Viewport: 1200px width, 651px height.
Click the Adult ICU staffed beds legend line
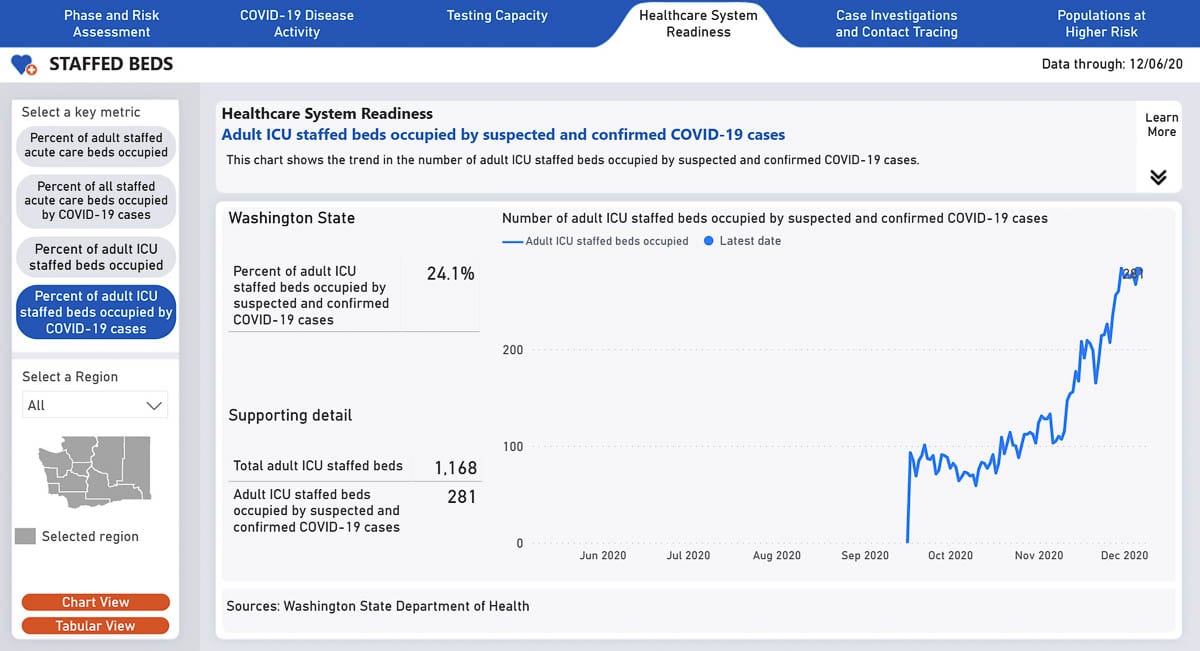pos(512,241)
